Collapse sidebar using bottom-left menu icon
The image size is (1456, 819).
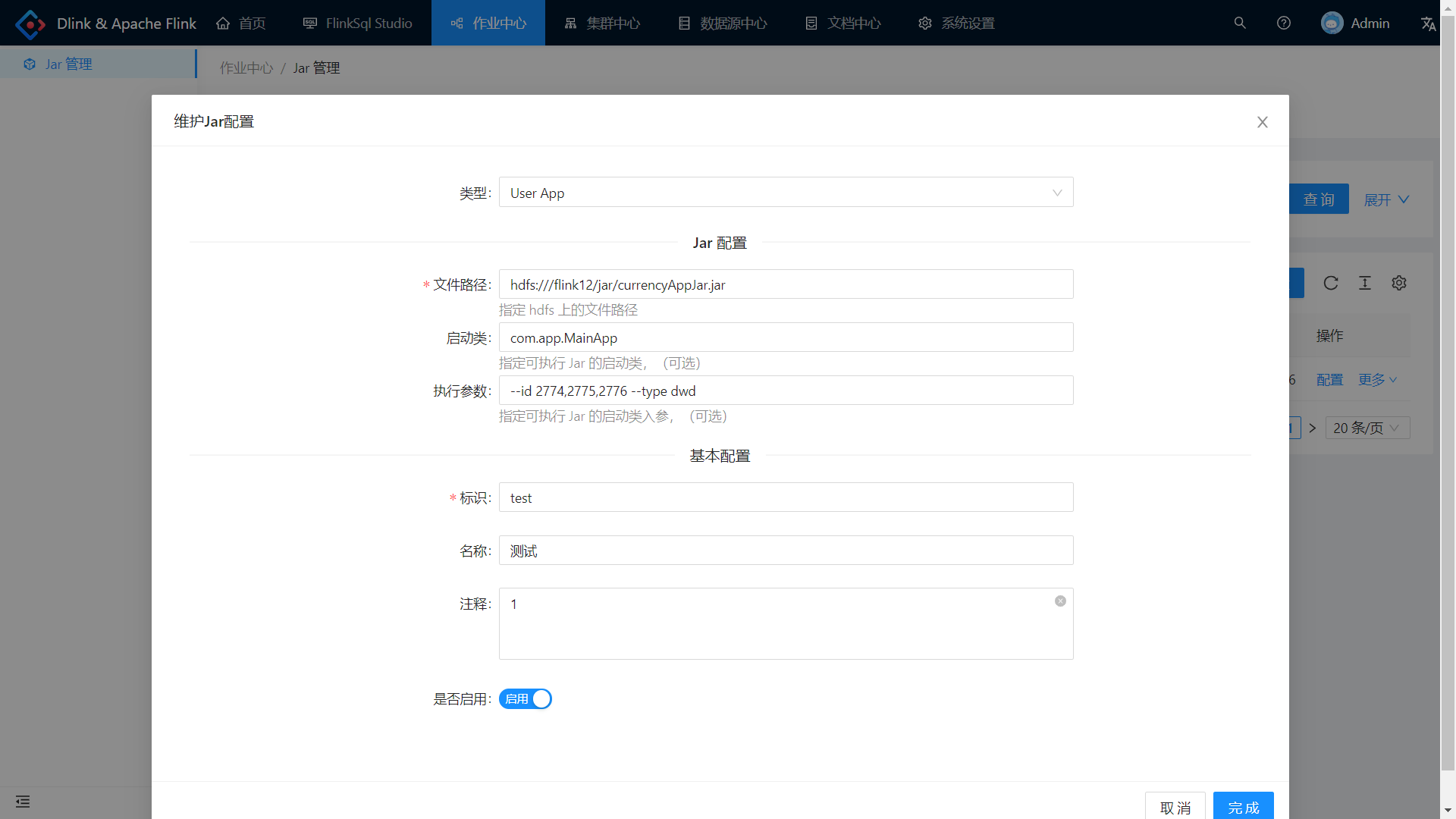click(23, 802)
